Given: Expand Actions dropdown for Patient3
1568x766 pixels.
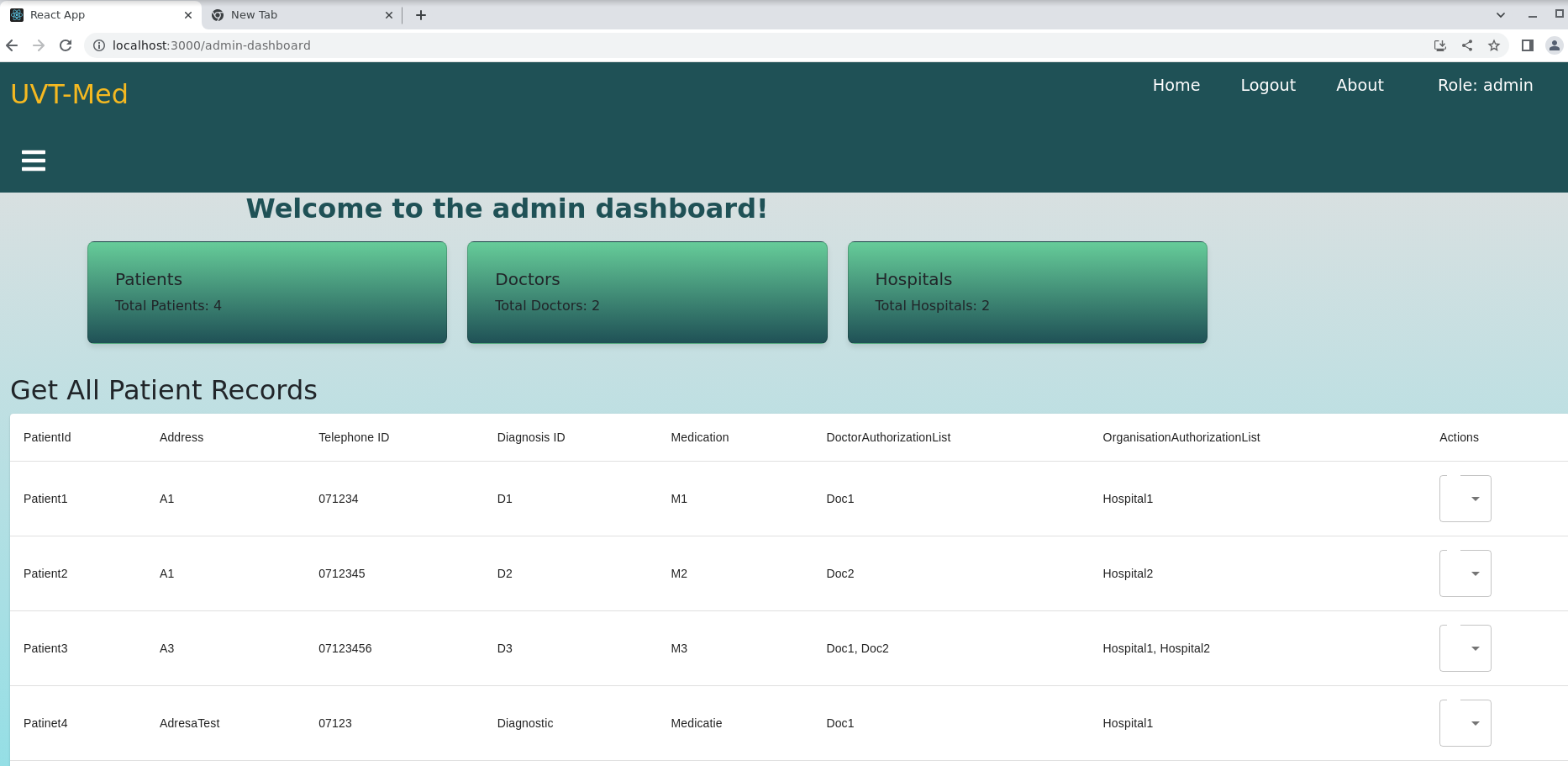Looking at the screenshot, I should (1465, 648).
